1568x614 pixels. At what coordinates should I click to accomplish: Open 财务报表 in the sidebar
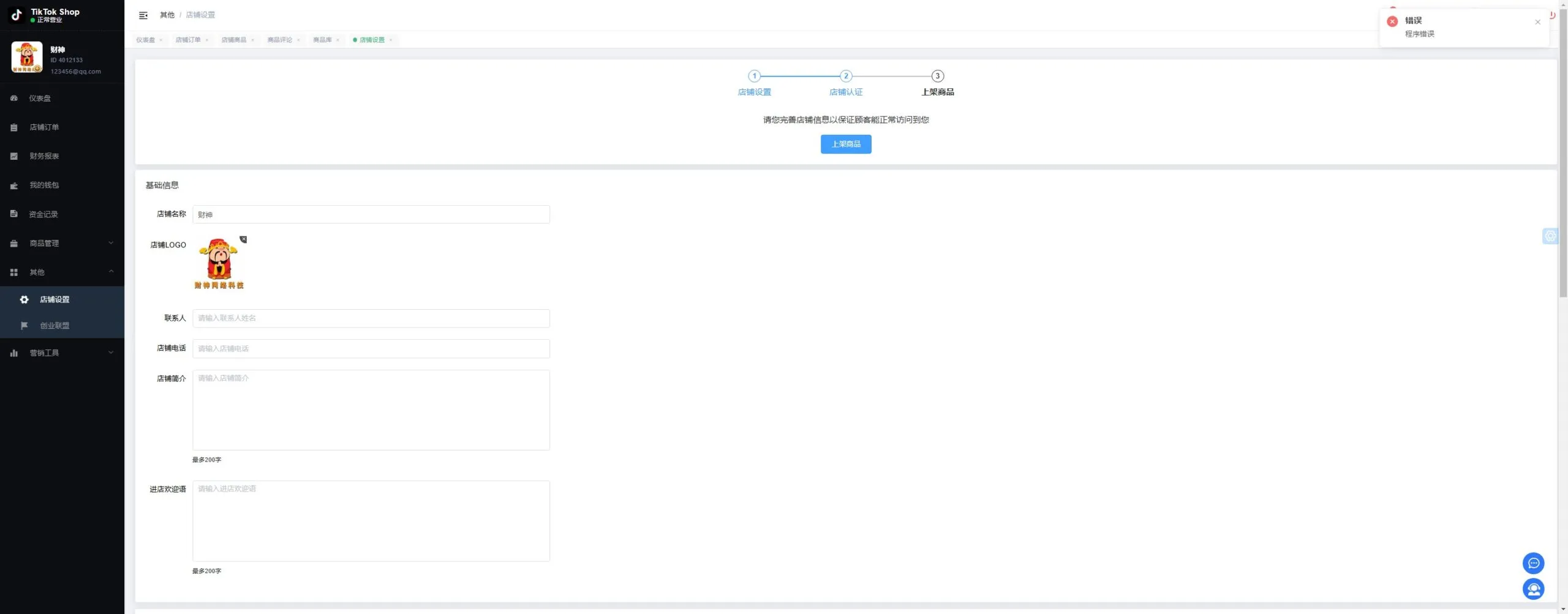click(62, 156)
